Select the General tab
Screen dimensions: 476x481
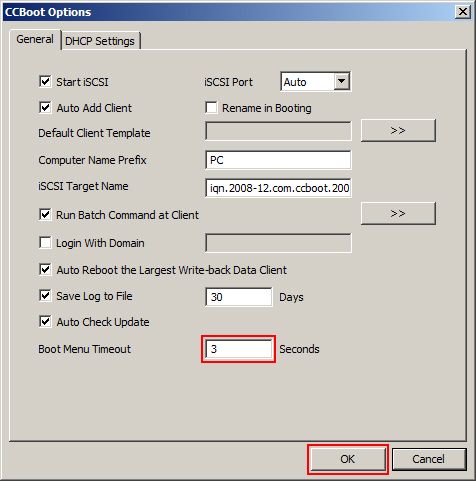tap(35, 39)
